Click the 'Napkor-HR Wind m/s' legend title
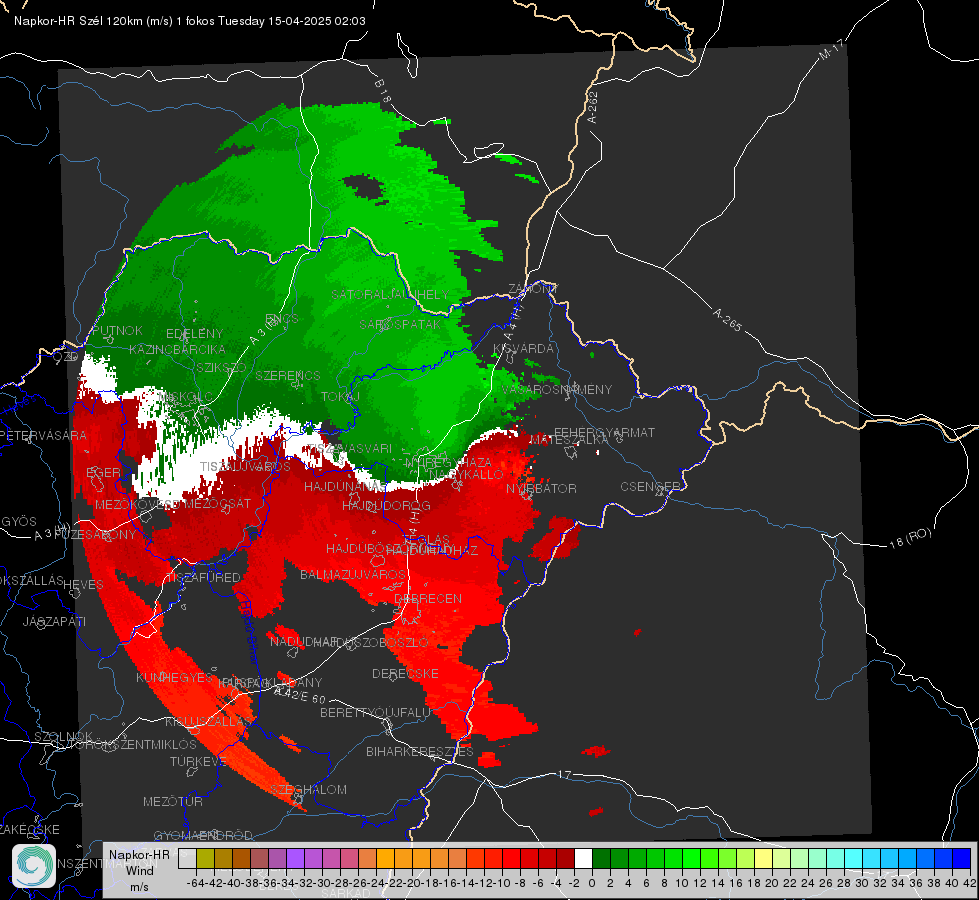 coord(139,871)
